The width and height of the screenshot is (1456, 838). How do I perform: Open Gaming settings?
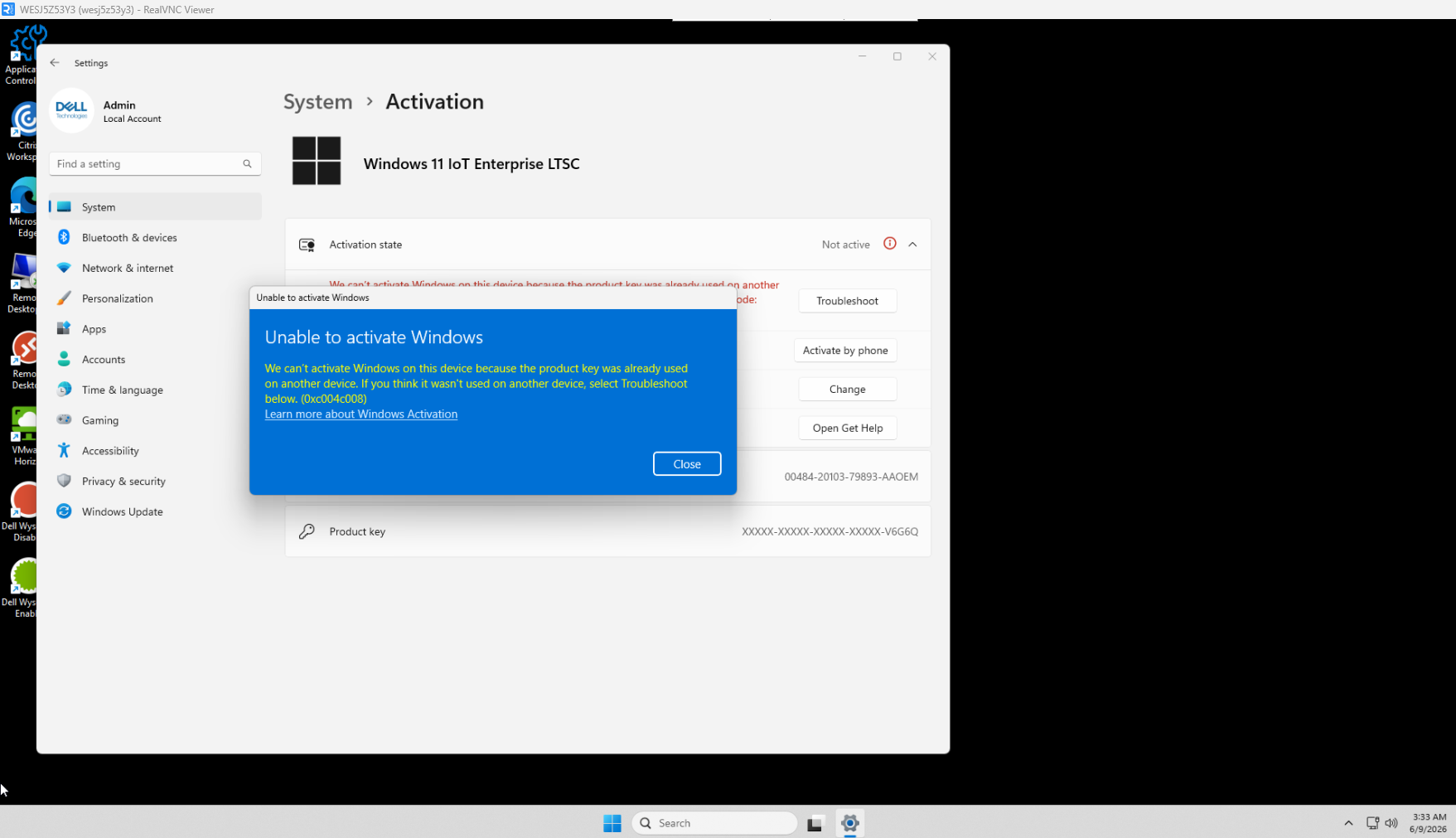[155, 420]
